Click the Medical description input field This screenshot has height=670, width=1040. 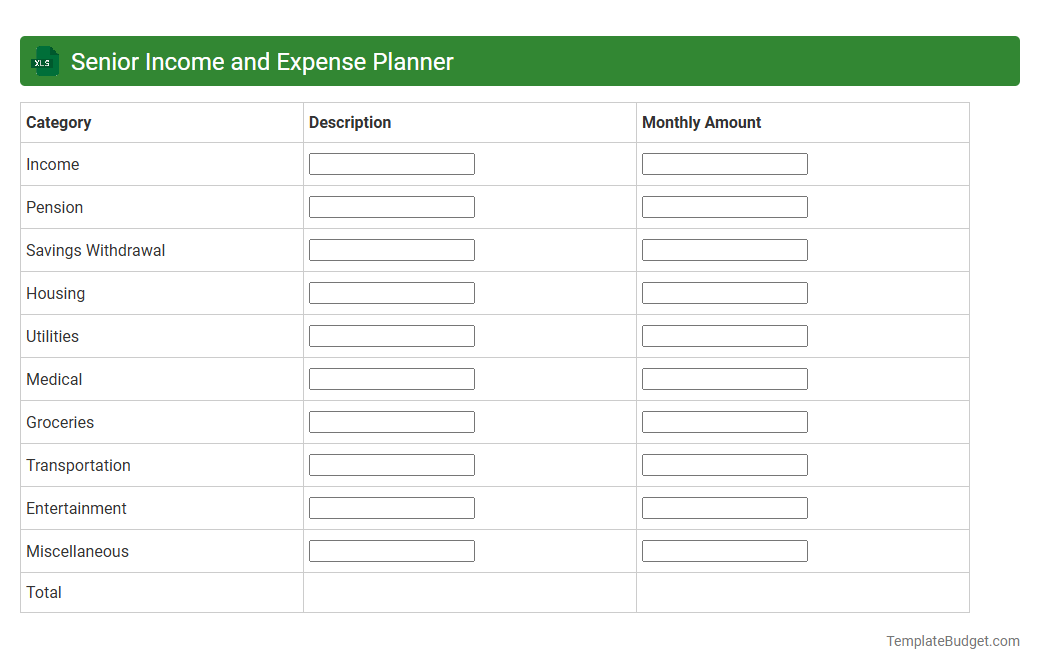(x=392, y=378)
